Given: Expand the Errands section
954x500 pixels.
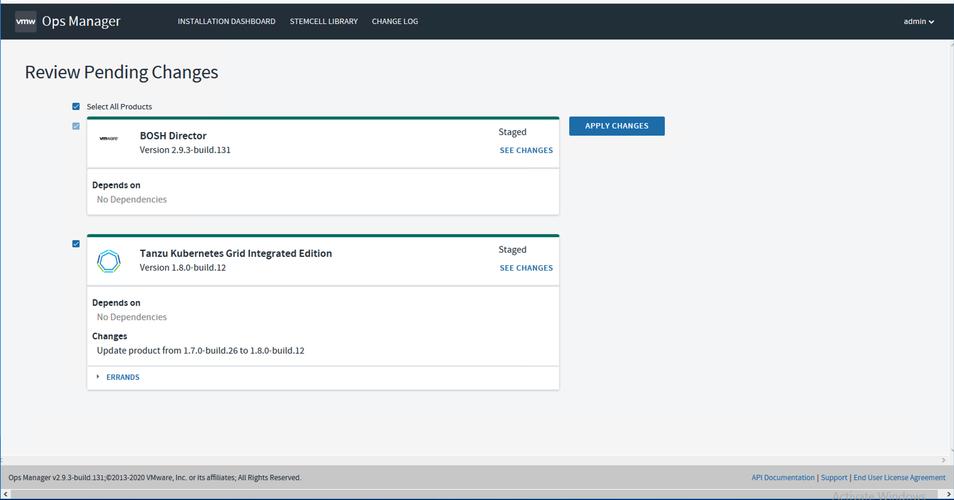Looking at the screenshot, I should pyautogui.click(x=122, y=377).
